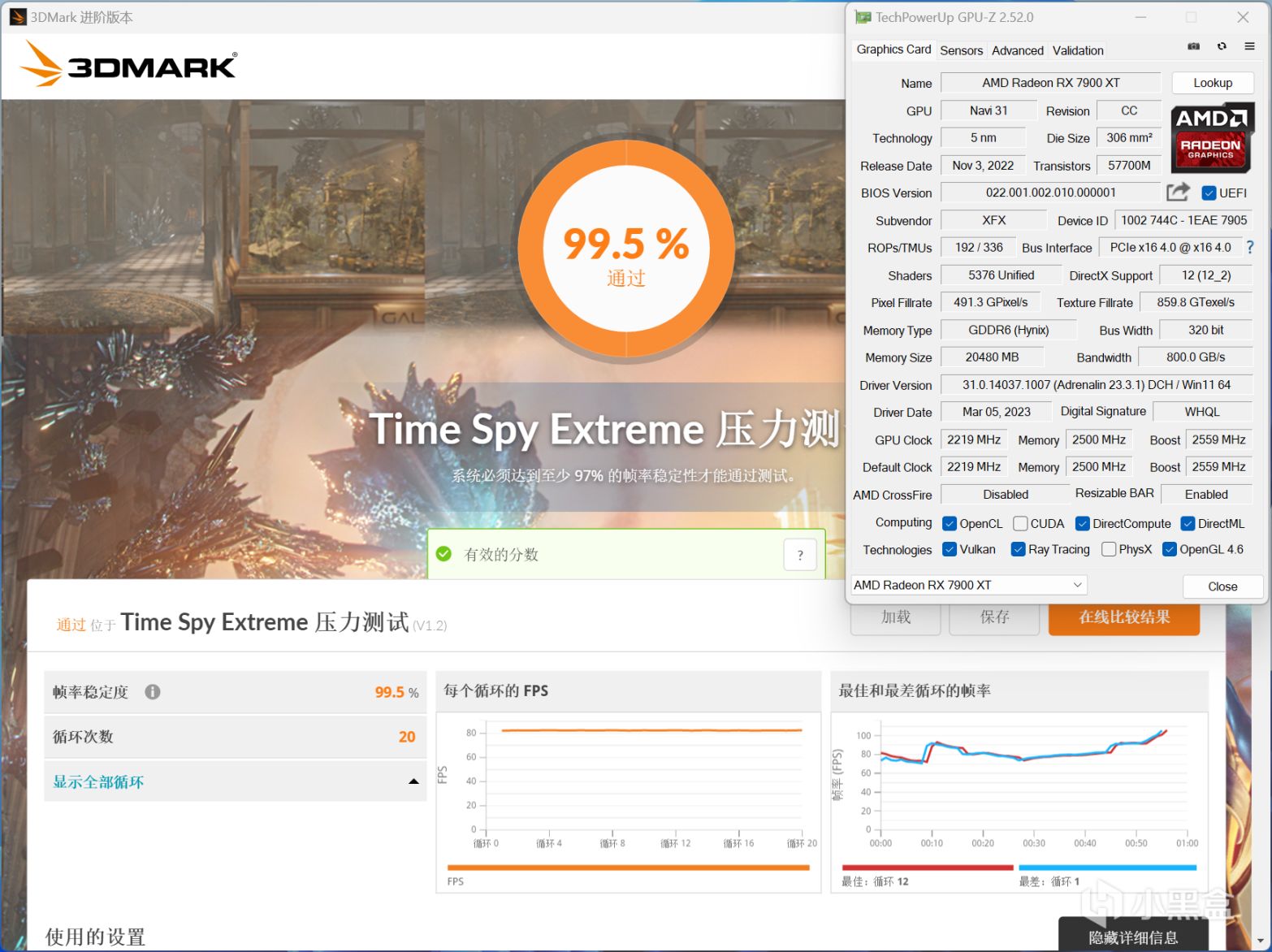The height and width of the screenshot is (952, 1272).
Task: Click the Die Size field 306 mm²
Action: [x=1129, y=138]
